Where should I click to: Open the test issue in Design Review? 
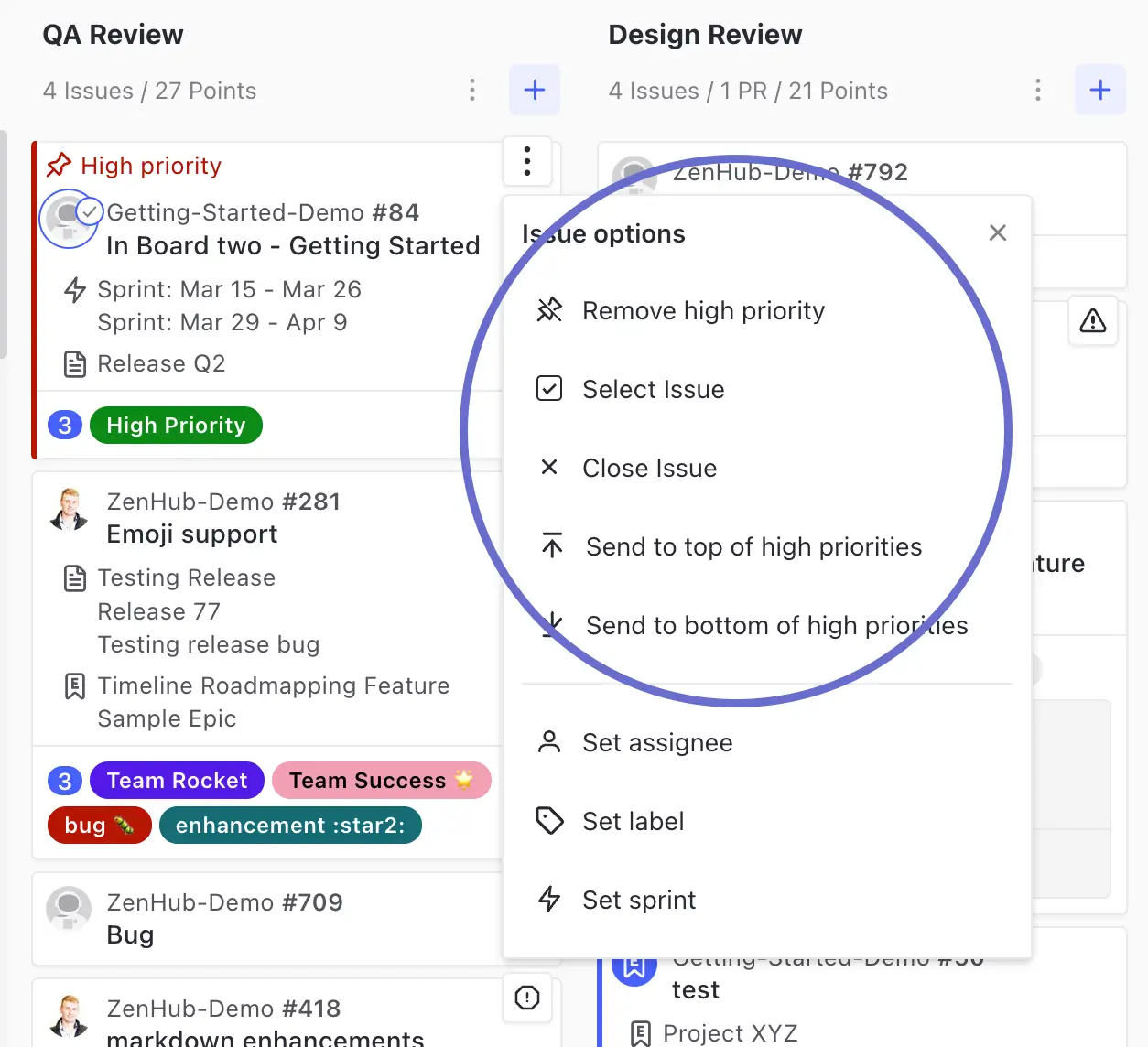coord(696,990)
